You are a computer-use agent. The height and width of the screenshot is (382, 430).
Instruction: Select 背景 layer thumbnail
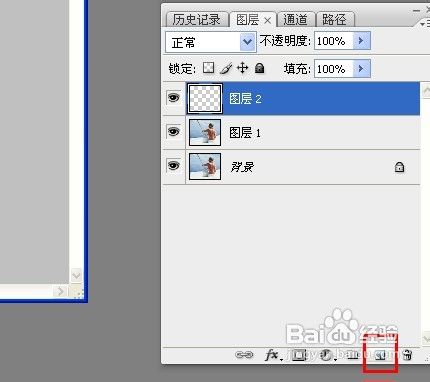point(205,166)
